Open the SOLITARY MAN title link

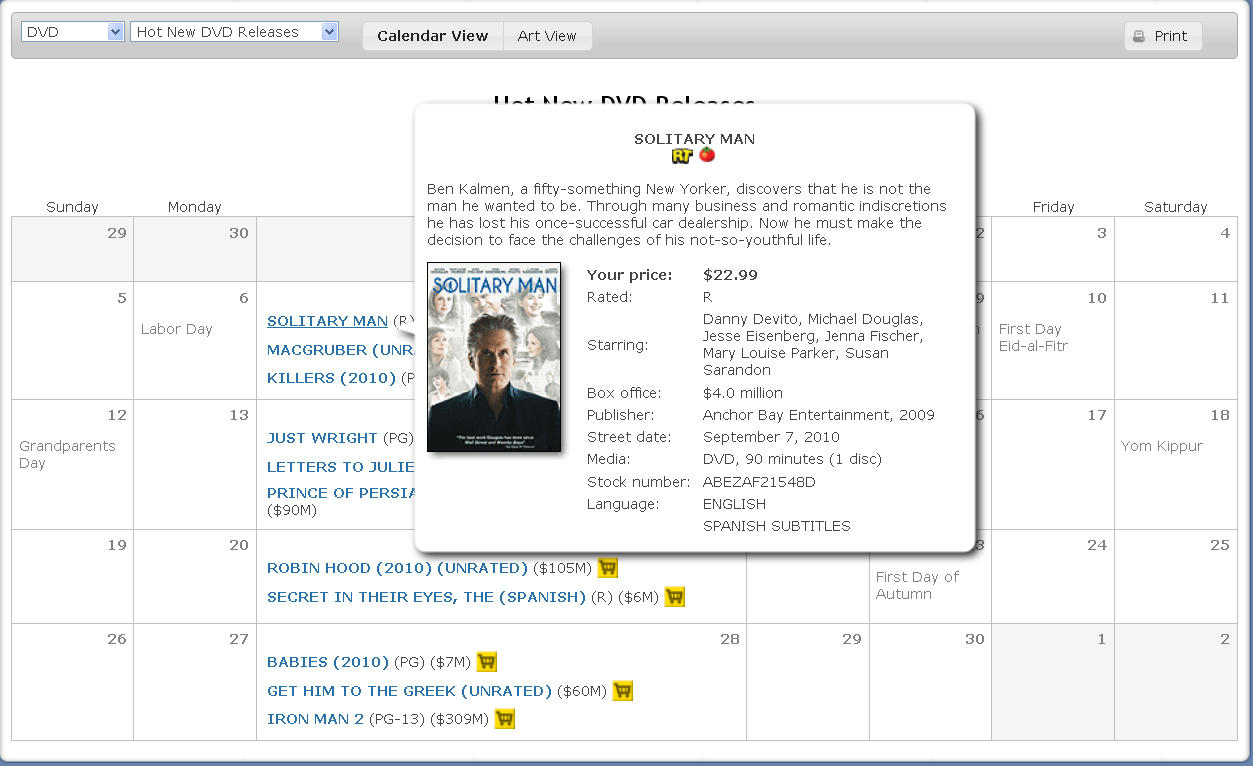(327, 321)
